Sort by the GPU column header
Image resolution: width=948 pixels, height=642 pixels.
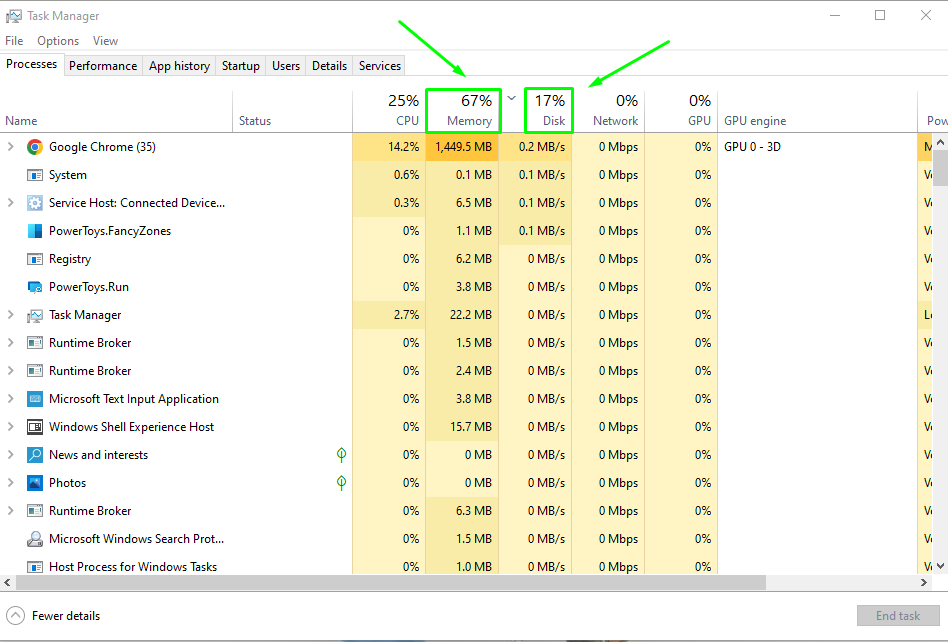tap(681, 111)
